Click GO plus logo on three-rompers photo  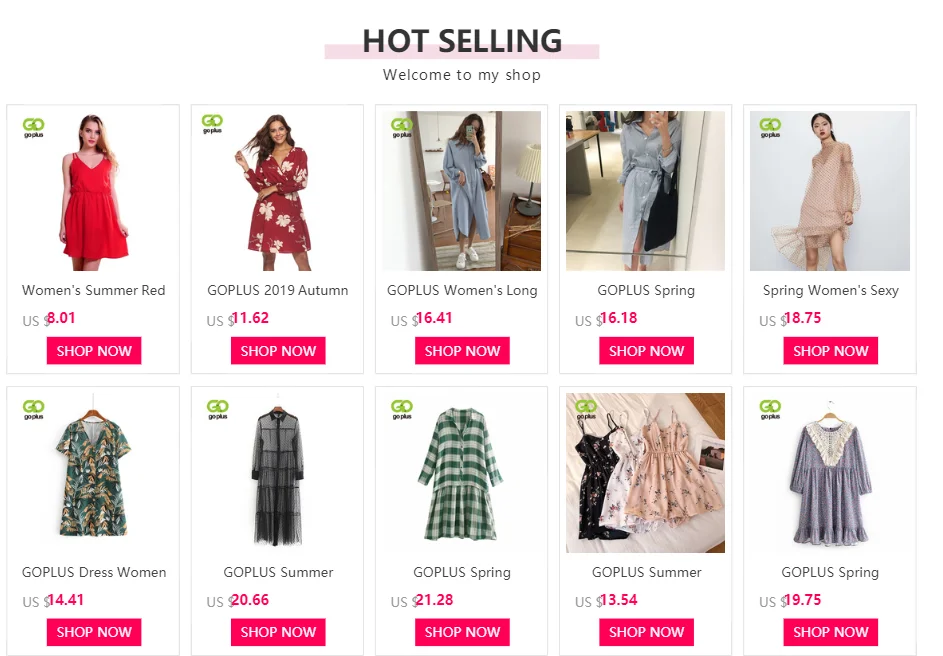click(x=586, y=409)
